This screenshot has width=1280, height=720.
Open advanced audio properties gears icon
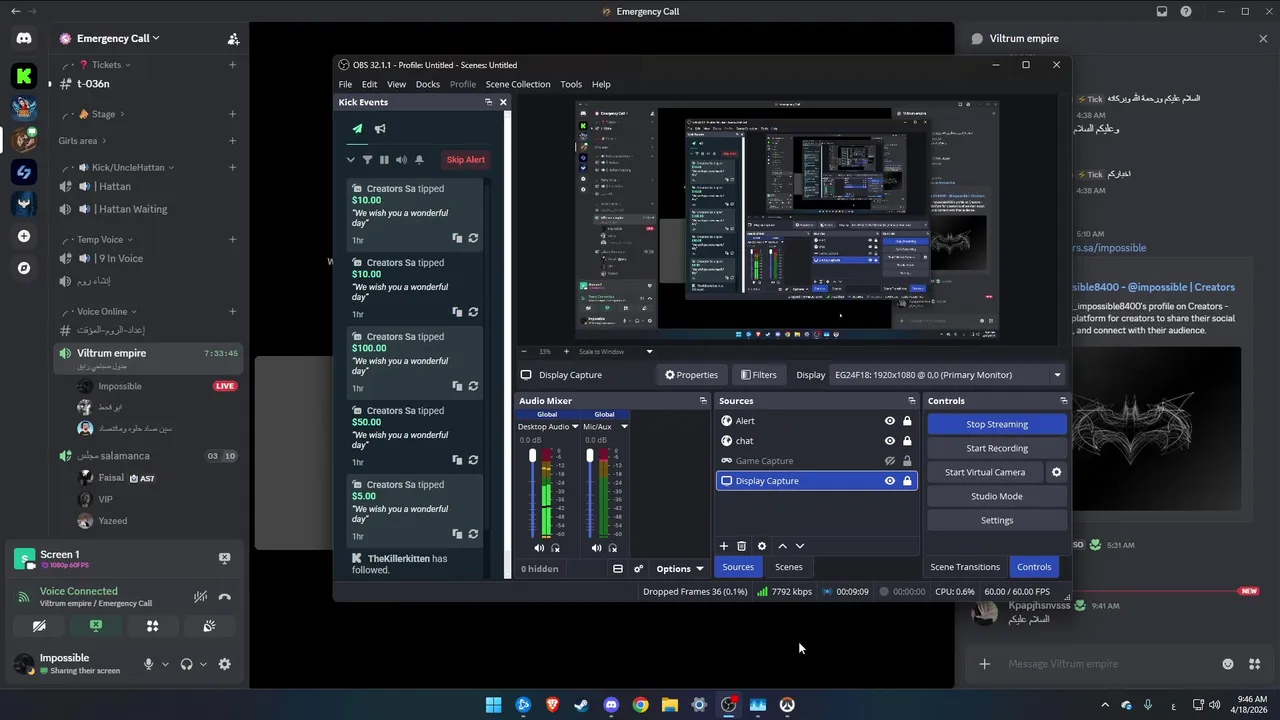click(638, 569)
